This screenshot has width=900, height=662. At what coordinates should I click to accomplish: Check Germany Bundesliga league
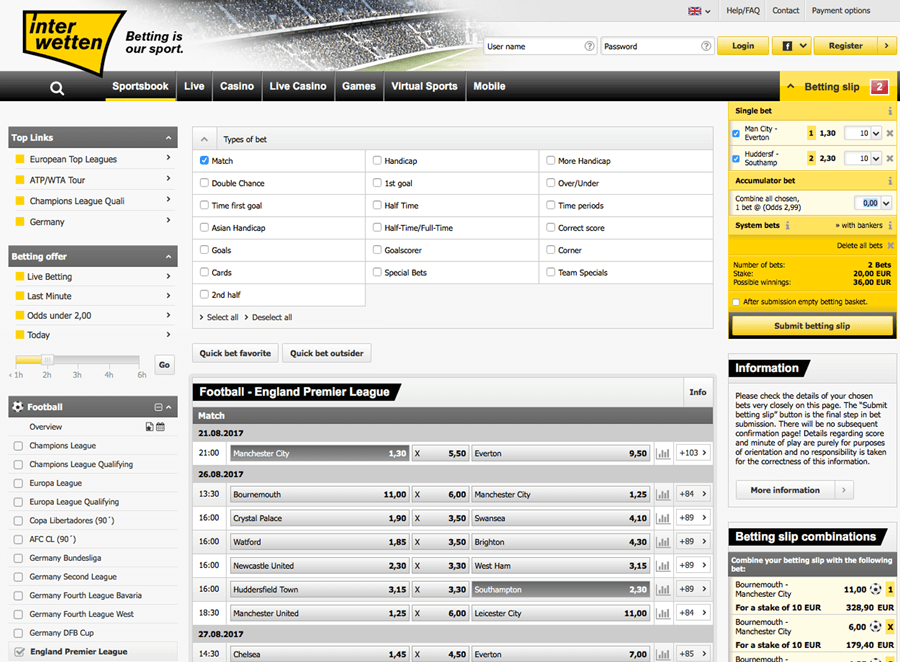pyautogui.click(x=18, y=558)
